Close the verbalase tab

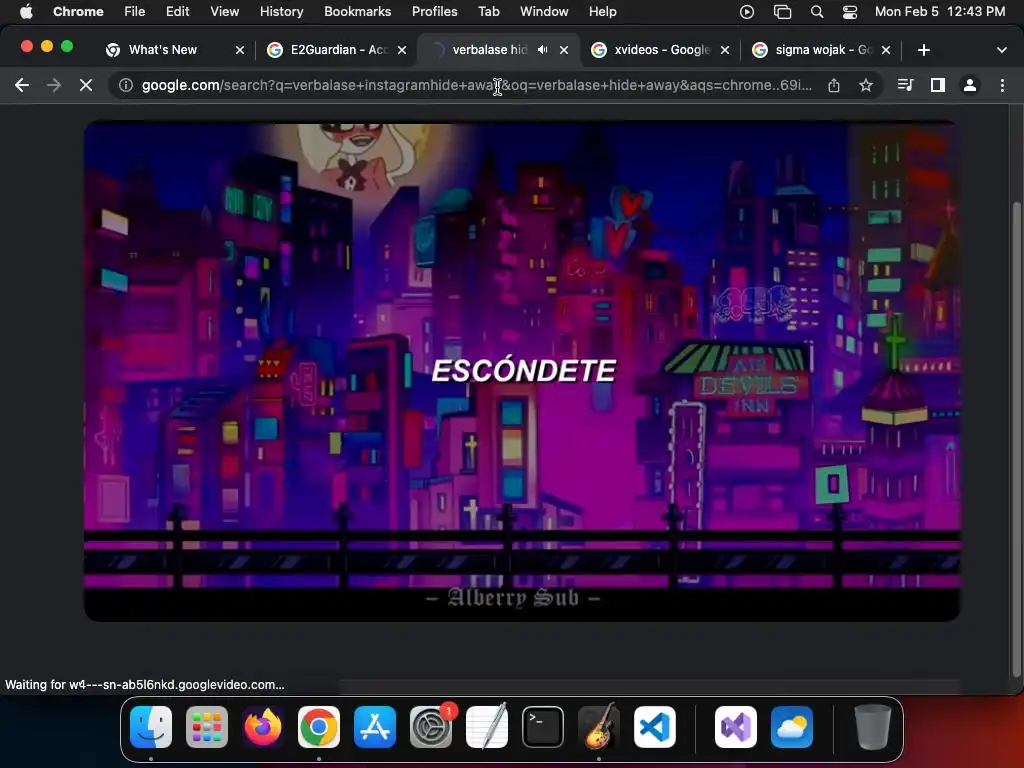564,50
